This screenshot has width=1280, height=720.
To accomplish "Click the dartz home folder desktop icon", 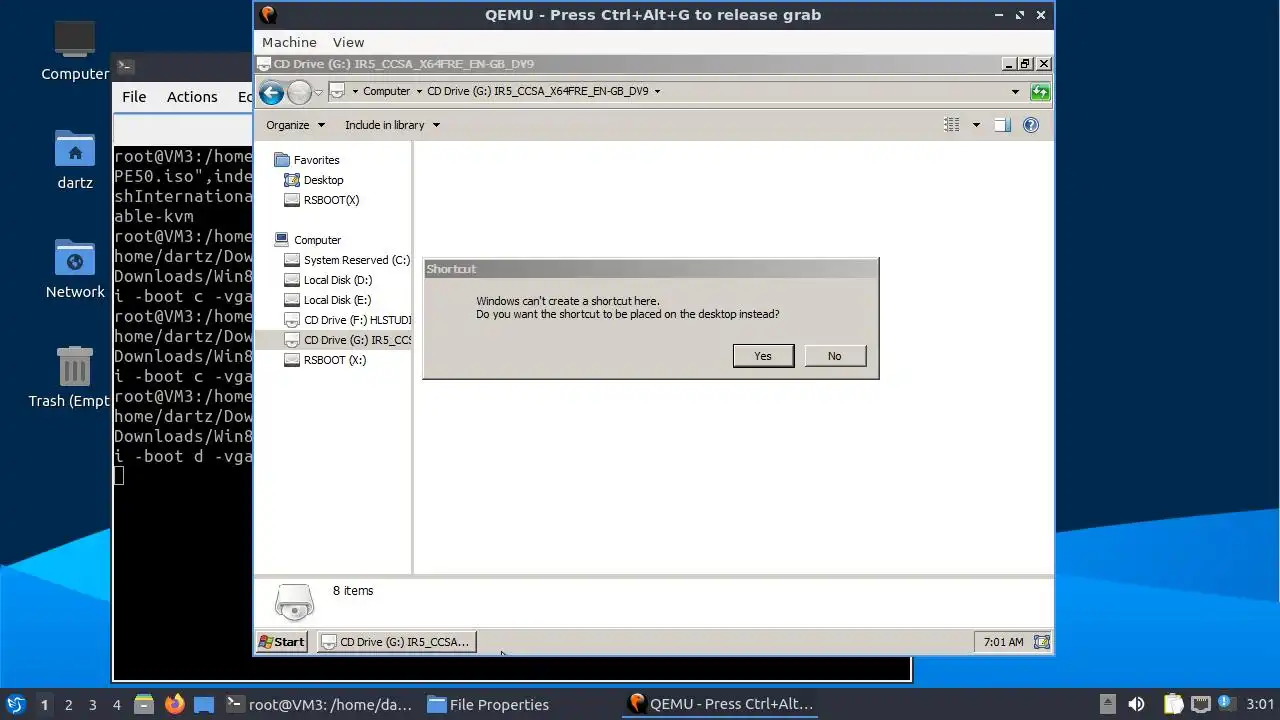I will [75, 160].
